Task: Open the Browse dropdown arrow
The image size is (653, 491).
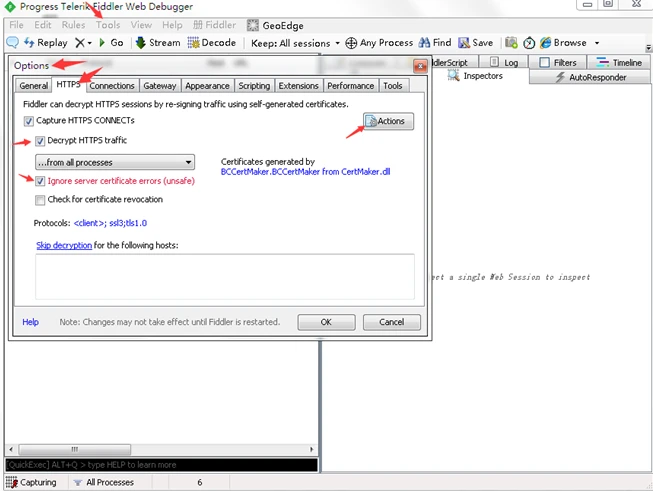Action: 597,43
